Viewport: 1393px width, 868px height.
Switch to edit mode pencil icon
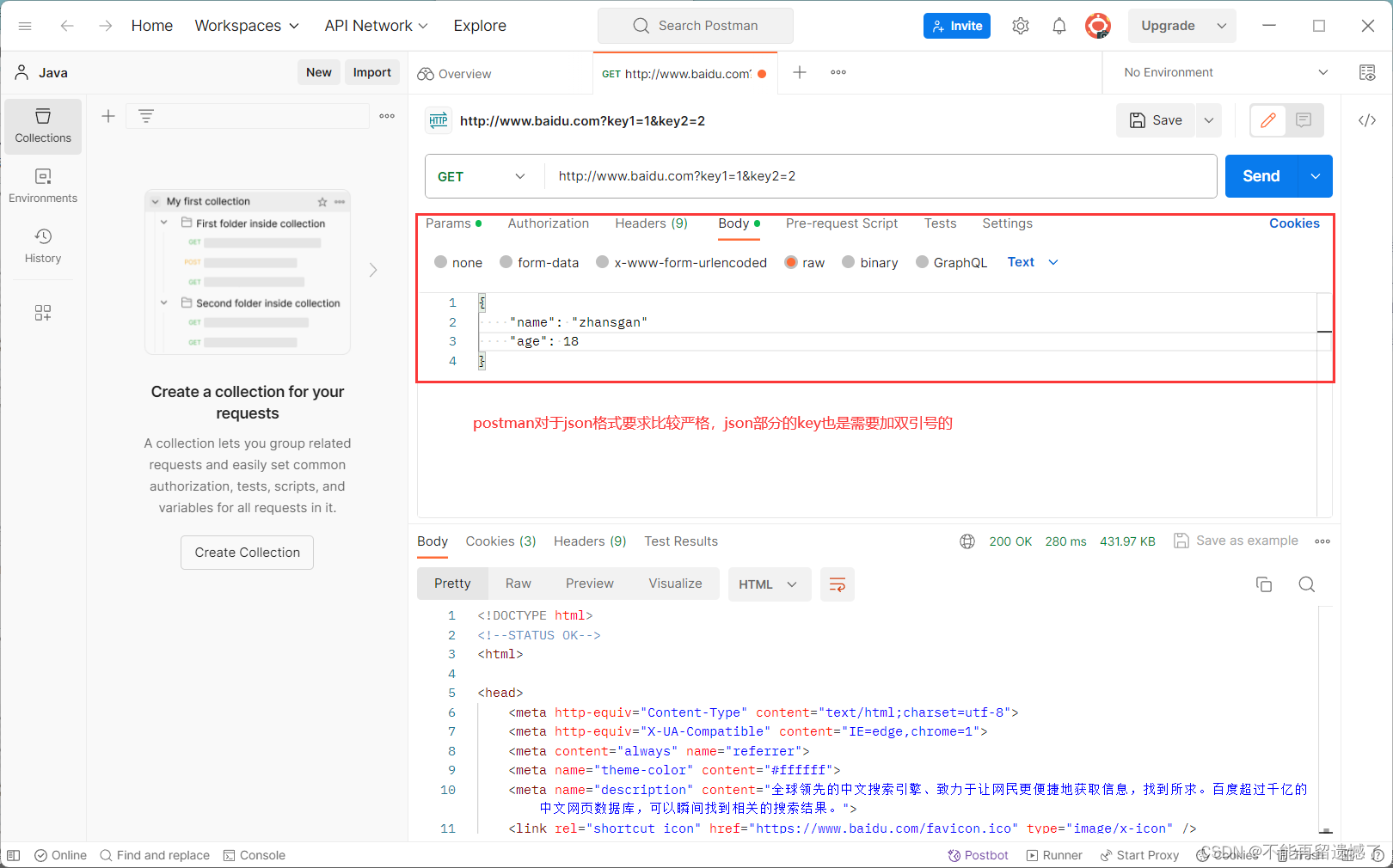pos(1268,120)
